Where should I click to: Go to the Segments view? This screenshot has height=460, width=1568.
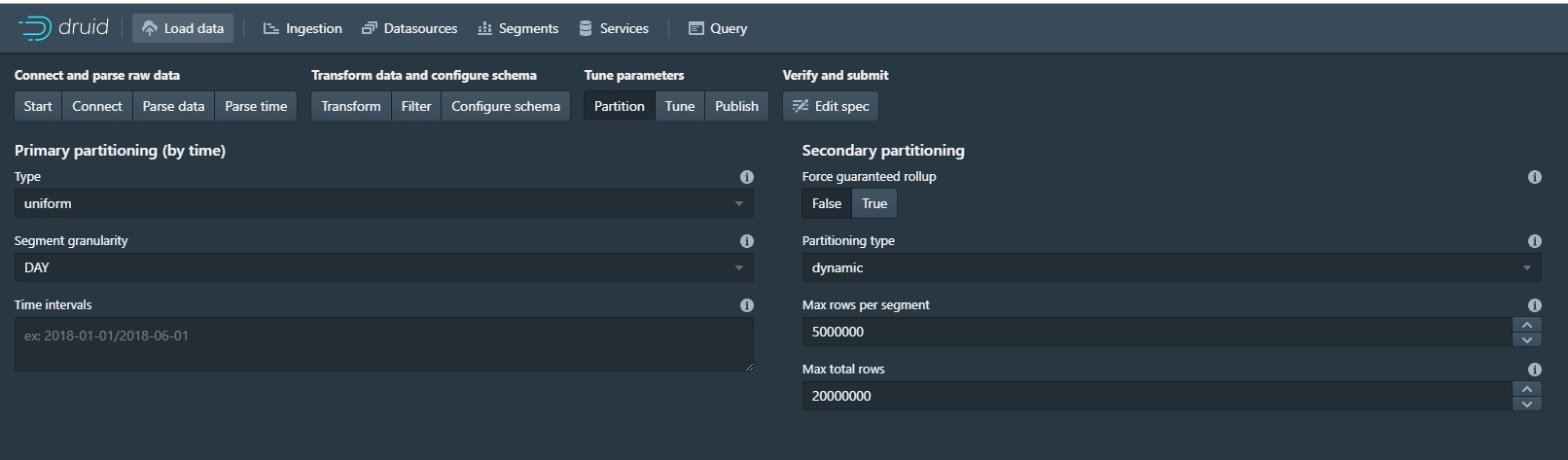coord(517,28)
